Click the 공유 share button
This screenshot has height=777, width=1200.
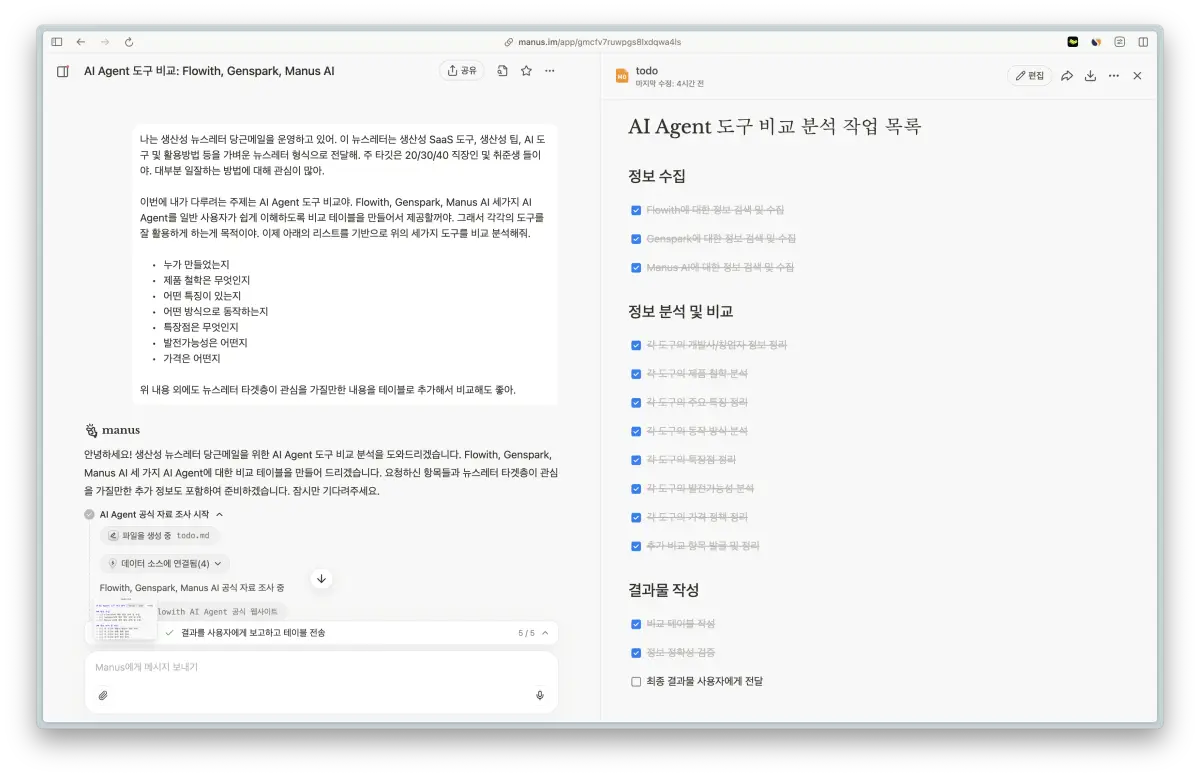coord(462,71)
